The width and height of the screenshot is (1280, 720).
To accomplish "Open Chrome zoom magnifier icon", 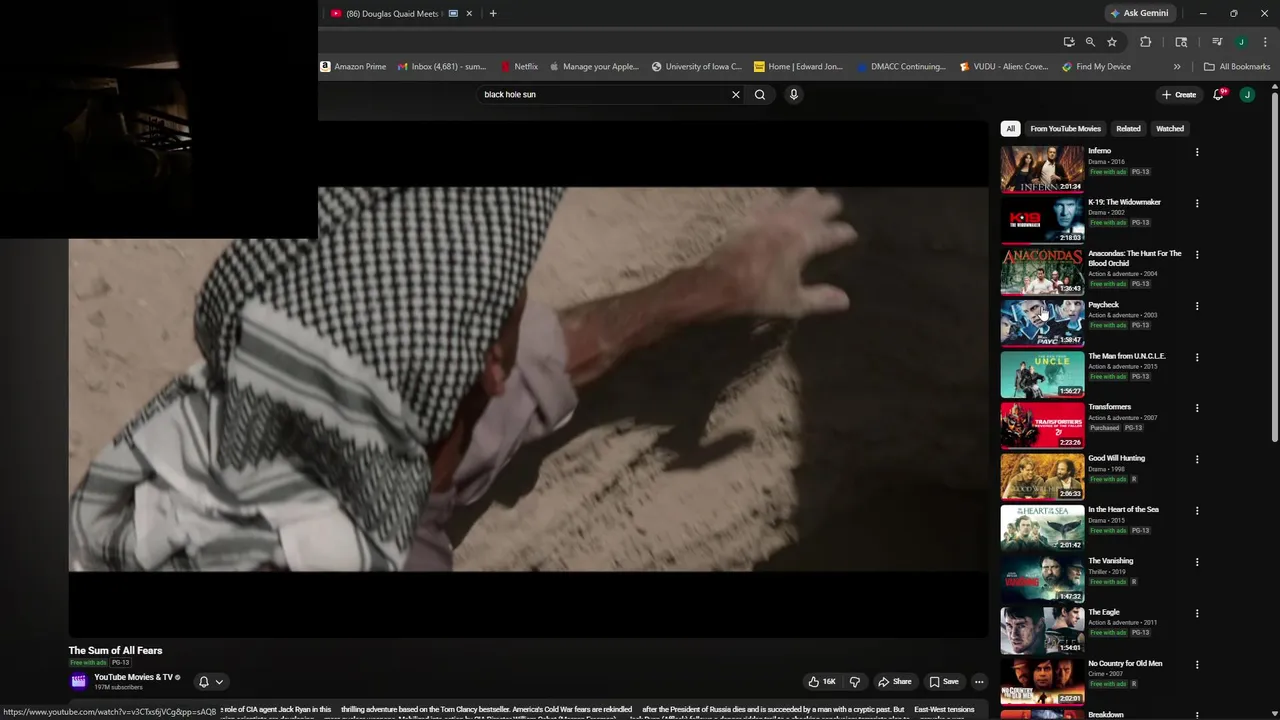I will point(1090,42).
